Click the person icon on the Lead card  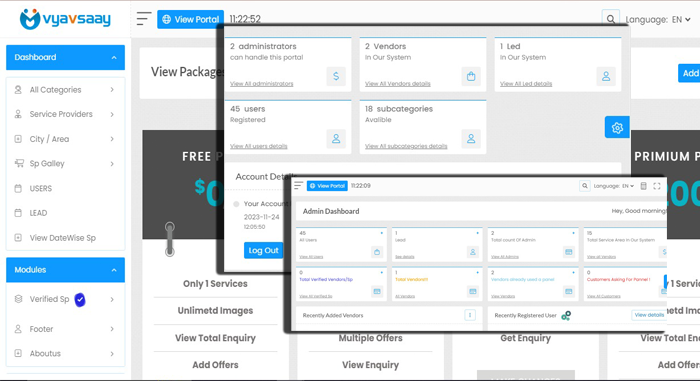(472, 252)
